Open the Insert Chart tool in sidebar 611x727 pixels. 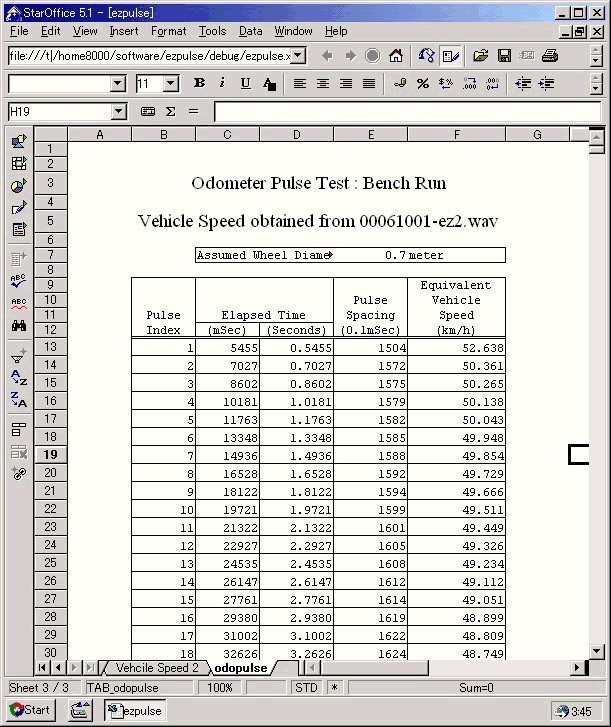click(19, 185)
